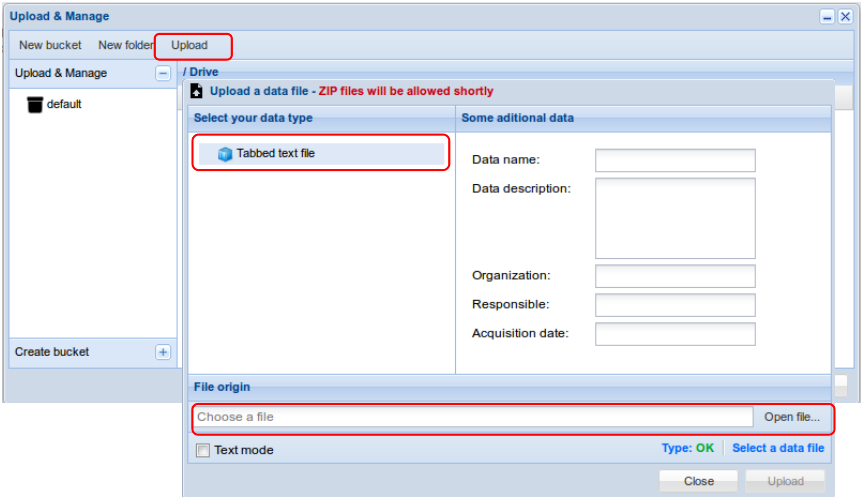This screenshot has height=497, width=863.
Task: Click into the Data description text area
Action: (675, 218)
